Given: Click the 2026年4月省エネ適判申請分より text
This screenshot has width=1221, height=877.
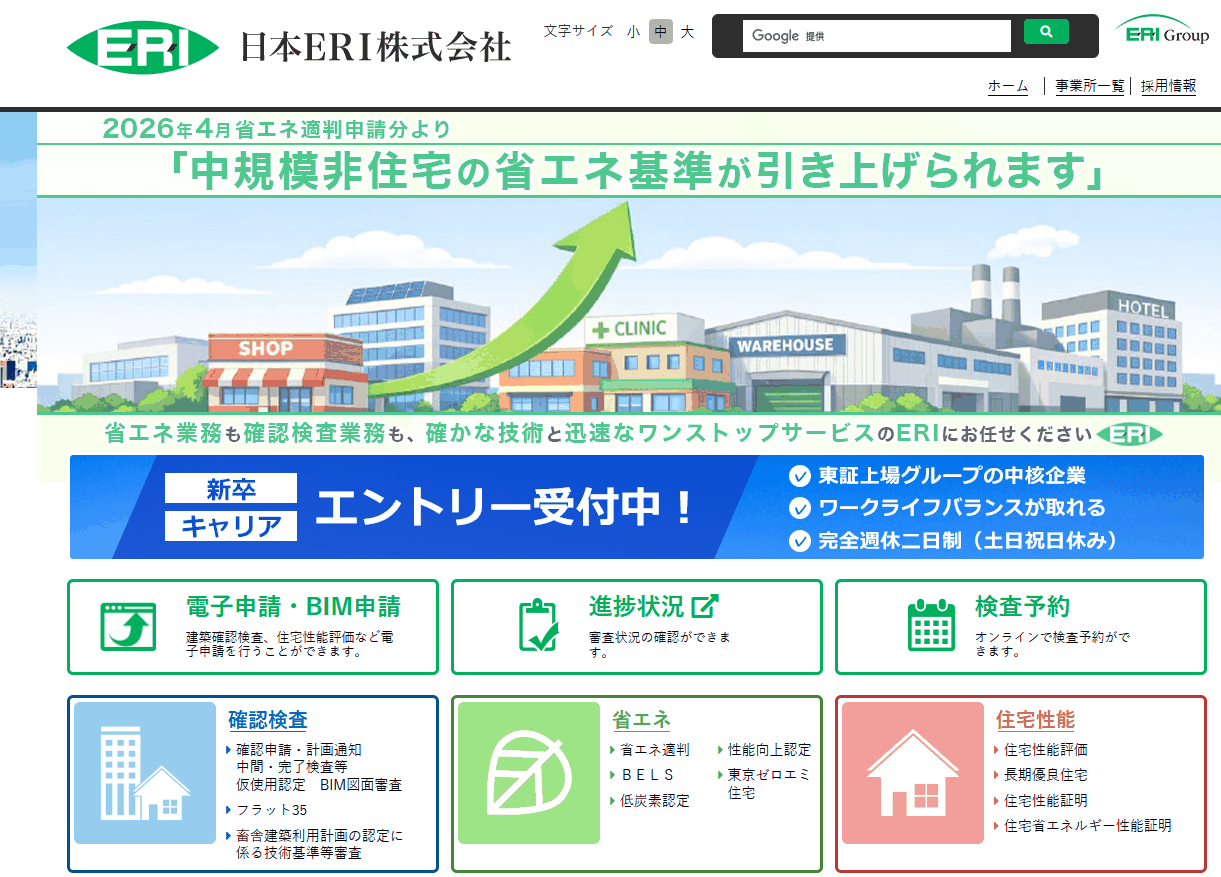Looking at the screenshot, I should (277, 128).
